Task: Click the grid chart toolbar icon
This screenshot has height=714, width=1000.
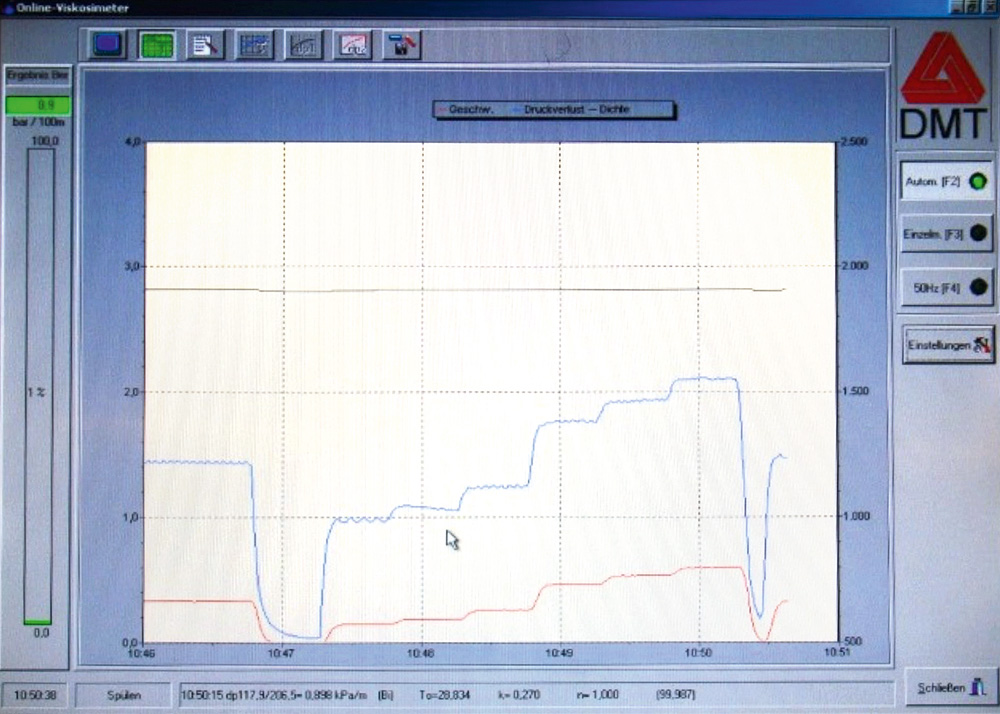Action: click(x=254, y=44)
